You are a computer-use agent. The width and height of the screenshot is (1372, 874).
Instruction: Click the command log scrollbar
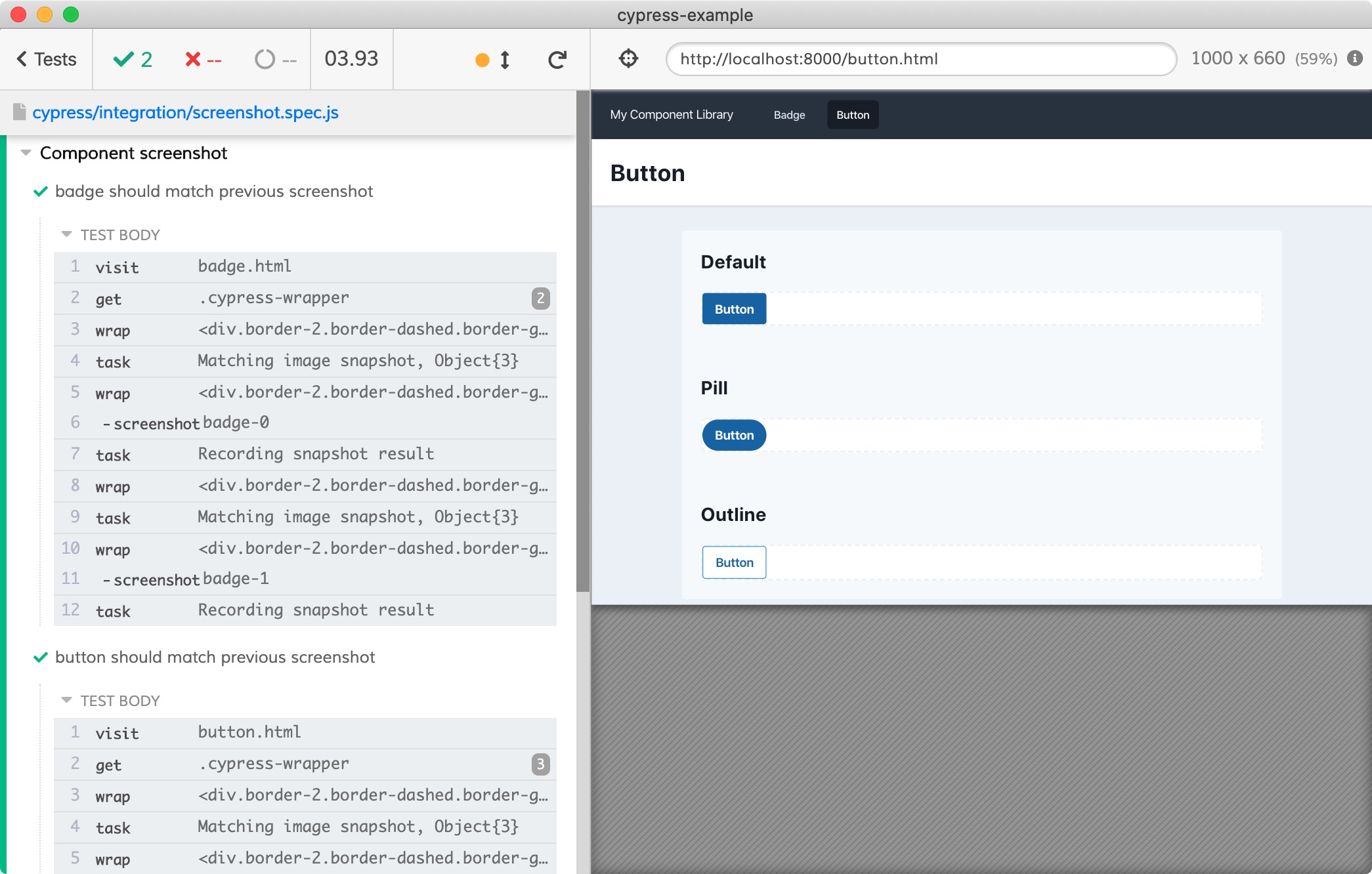pyautogui.click(x=582, y=341)
